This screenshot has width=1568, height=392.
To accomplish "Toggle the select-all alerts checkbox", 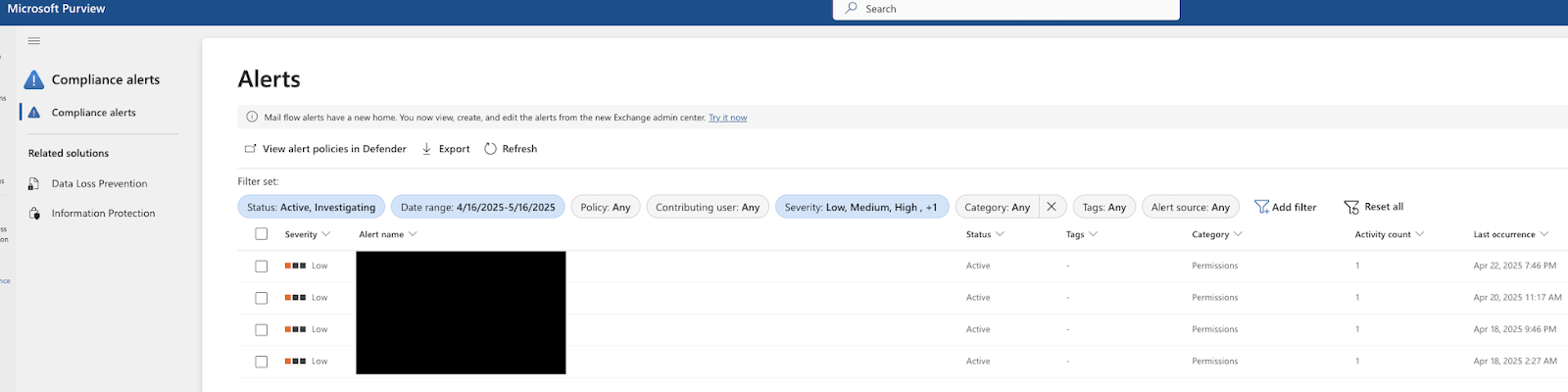I will point(261,234).
